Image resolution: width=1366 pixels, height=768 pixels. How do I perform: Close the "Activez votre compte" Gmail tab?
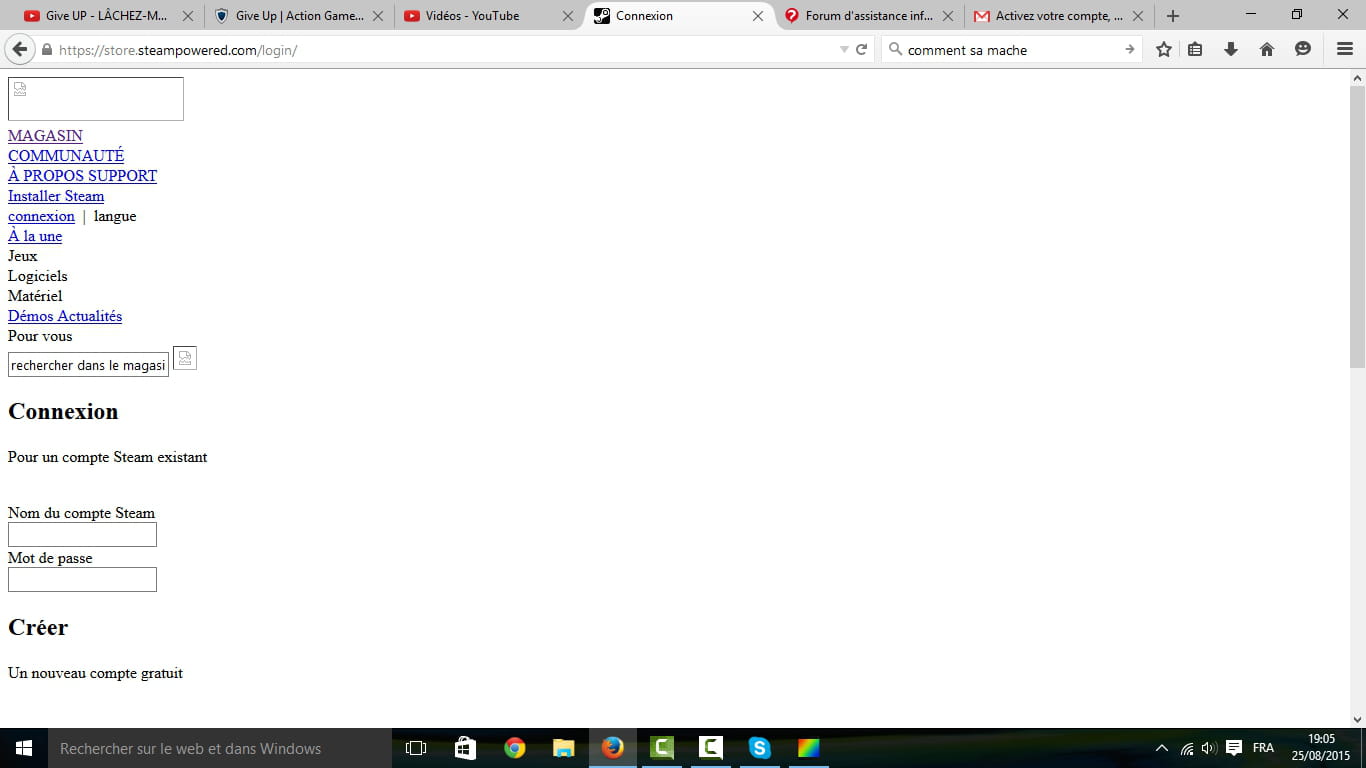click(x=1137, y=16)
